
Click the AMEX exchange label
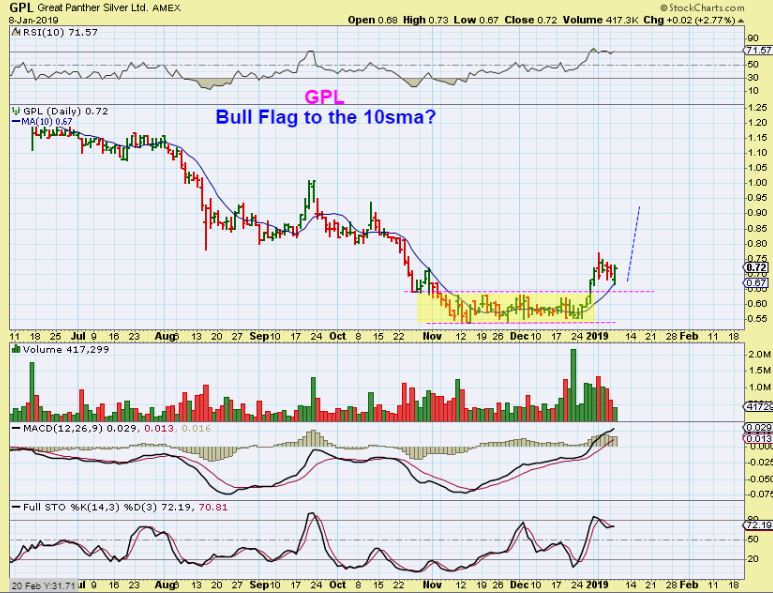click(166, 8)
